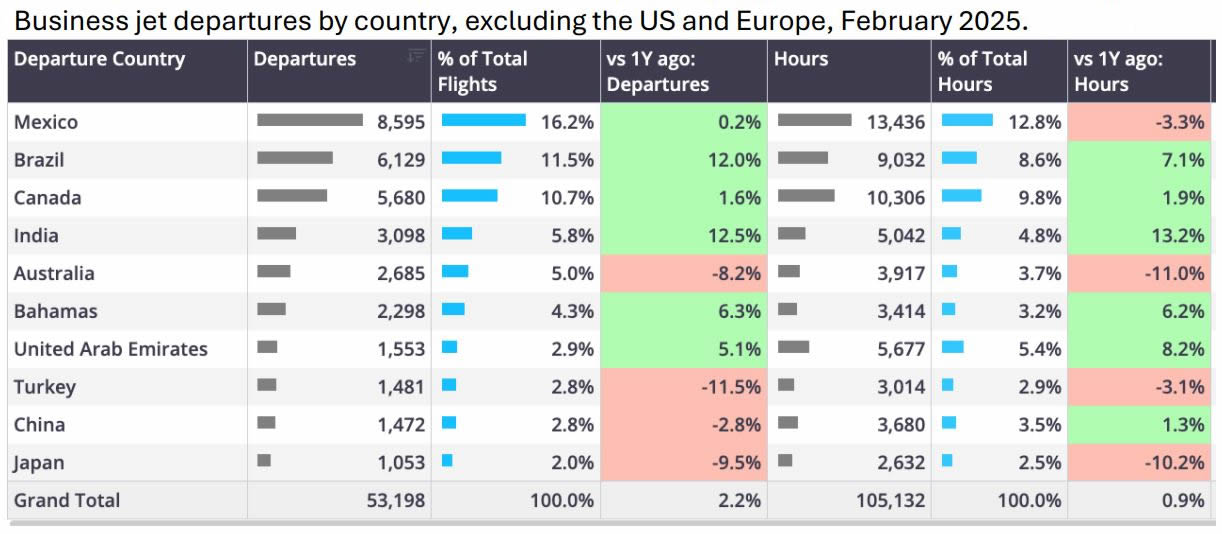The width and height of the screenshot is (1222, 534).
Task: Click the % of Total Flights header
Action: click(x=482, y=71)
